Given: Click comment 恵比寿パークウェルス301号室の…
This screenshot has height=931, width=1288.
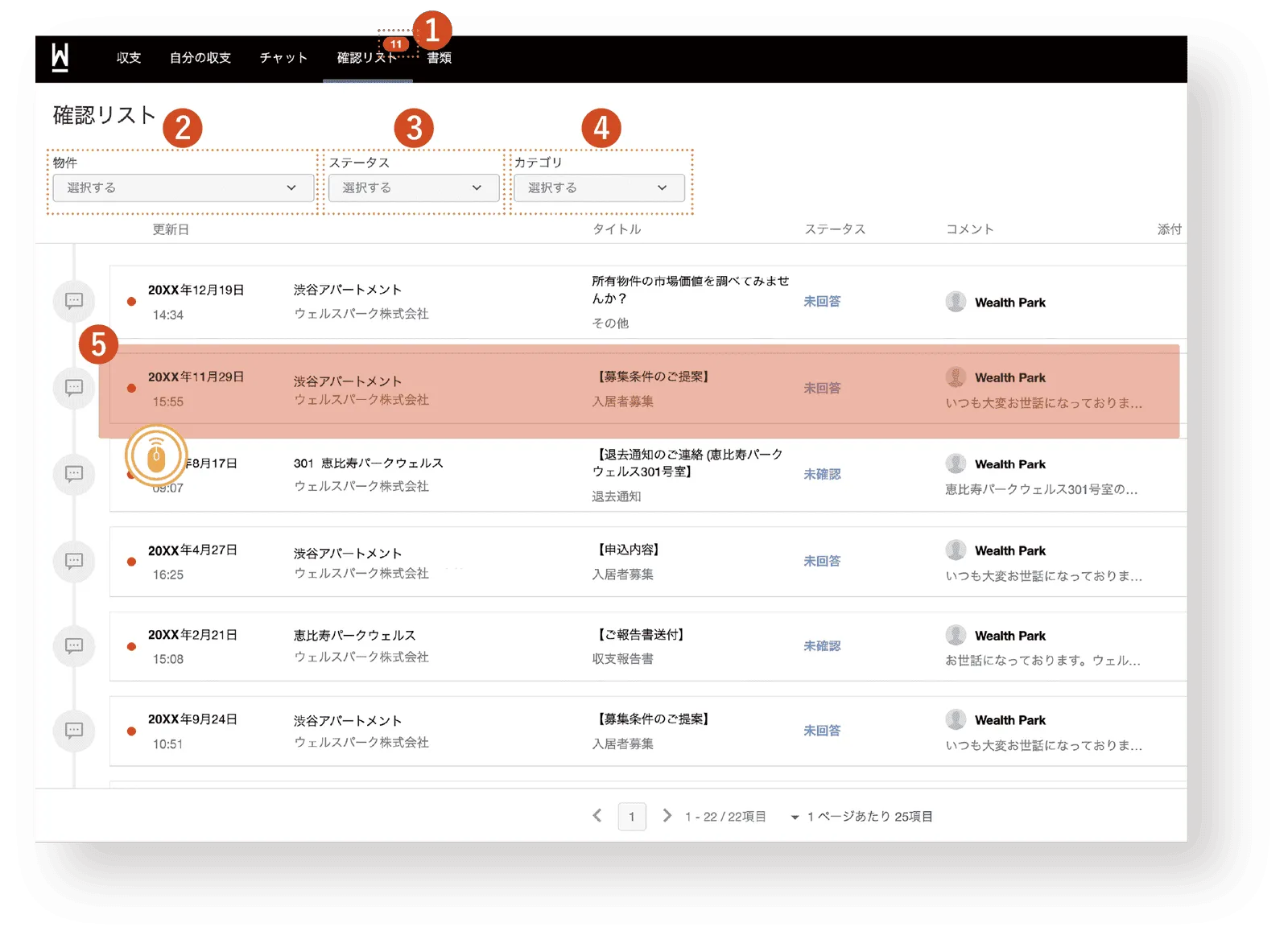Looking at the screenshot, I should (1041, 489).
